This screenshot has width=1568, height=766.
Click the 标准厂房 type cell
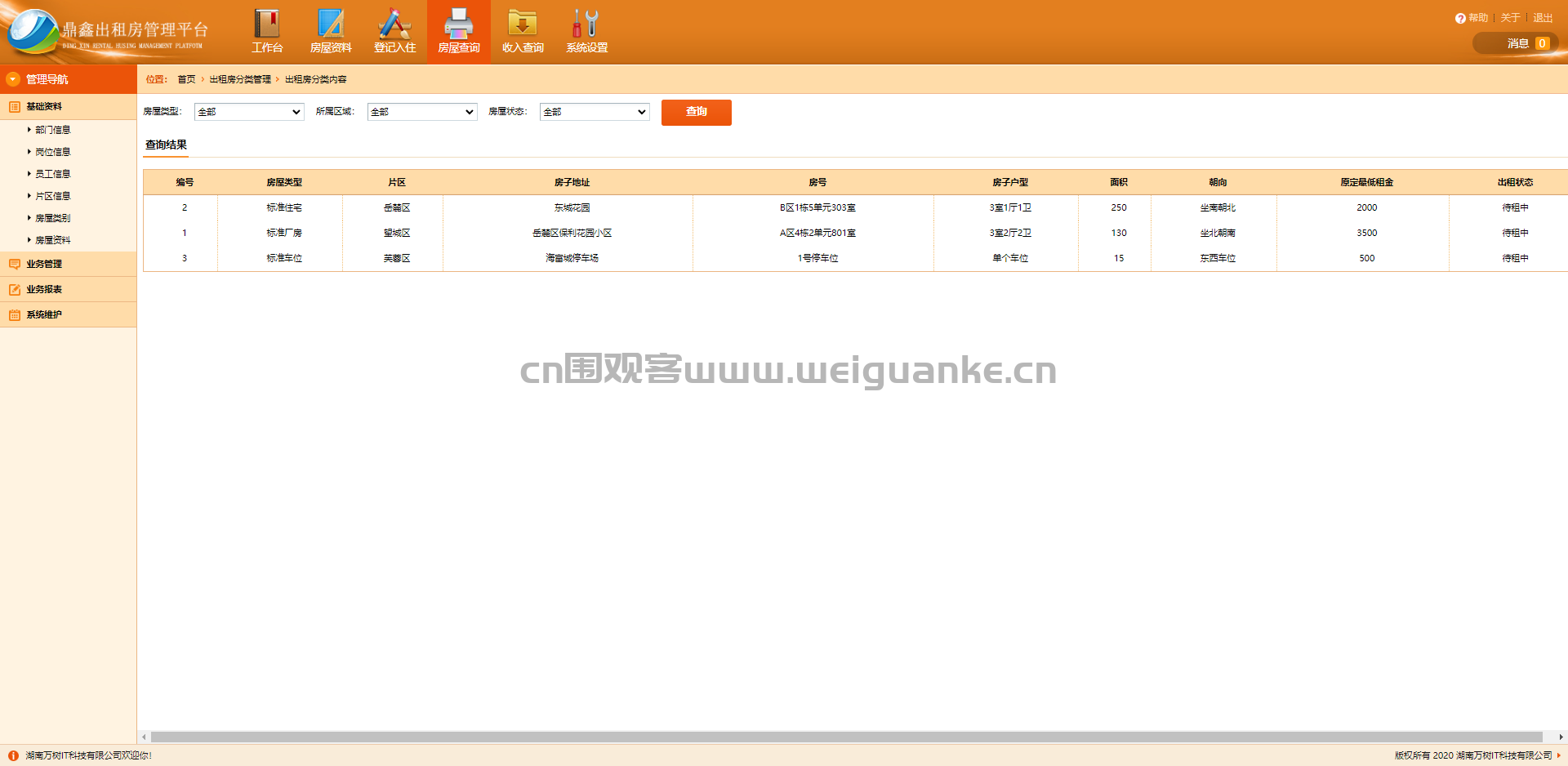pos(284,233)
